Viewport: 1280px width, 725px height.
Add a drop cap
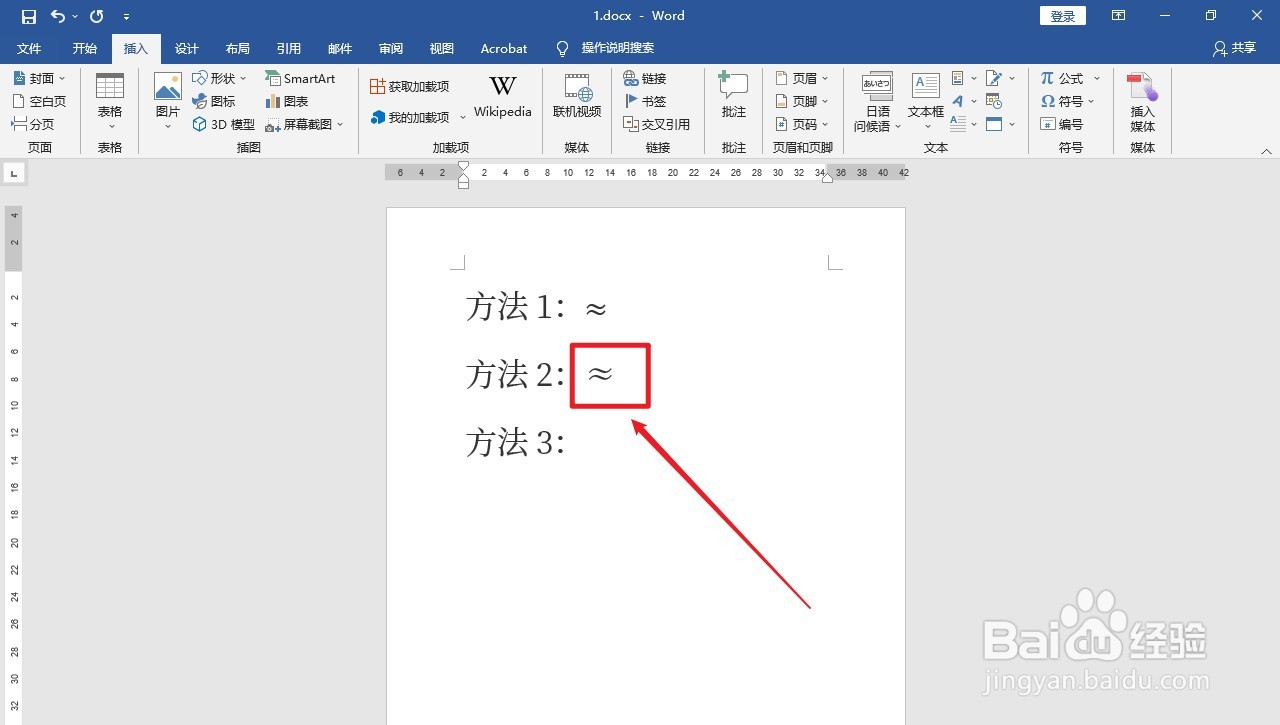point(964,124)
